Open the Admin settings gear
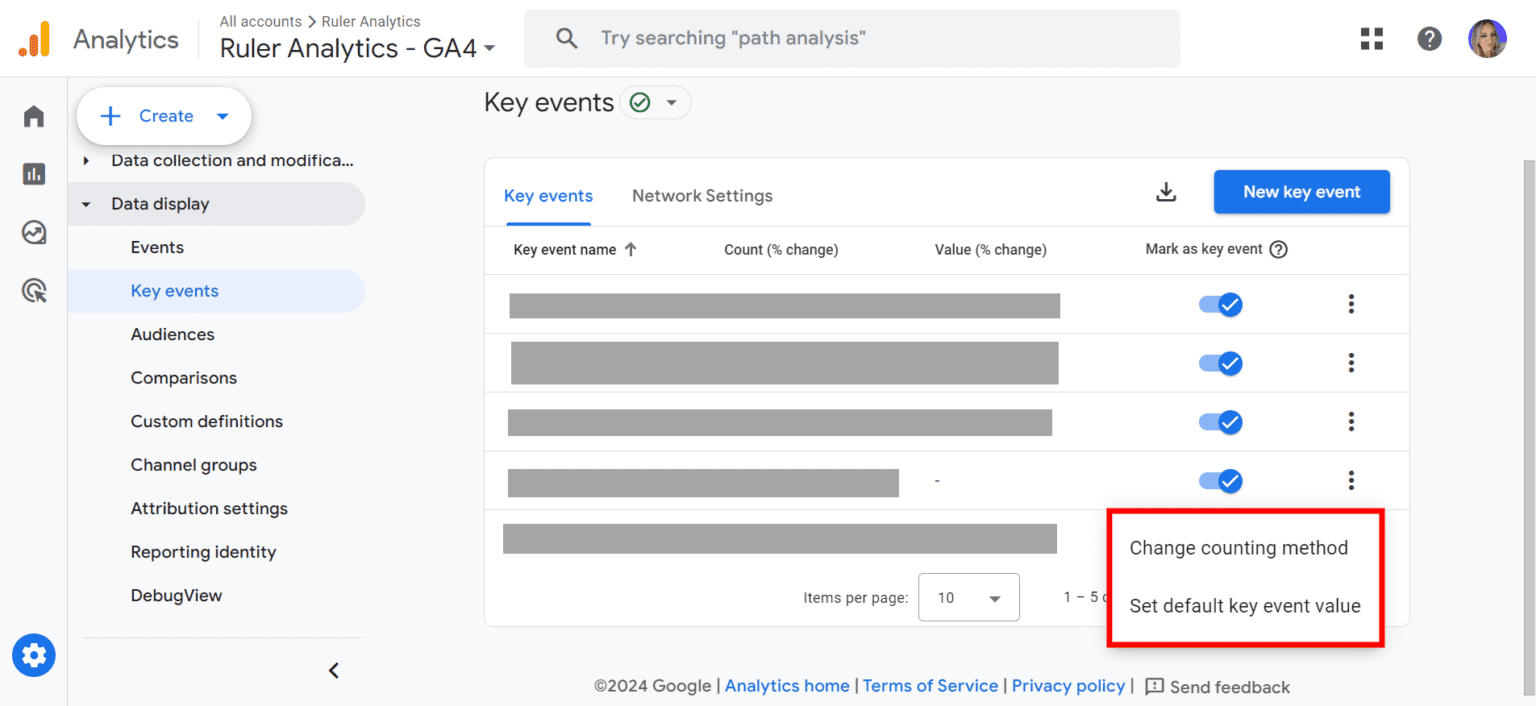The height and width of the screenshot is (706, 1536). click(x=33, y=655)
